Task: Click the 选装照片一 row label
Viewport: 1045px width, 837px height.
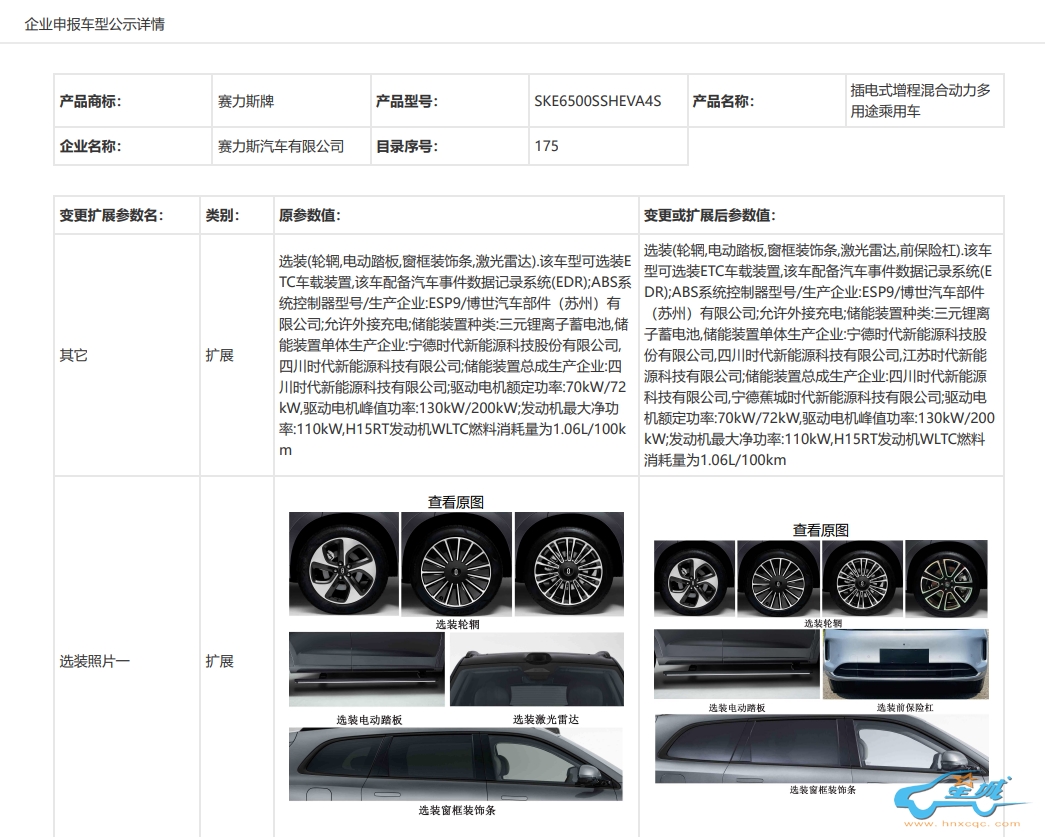Action: click(94, 661)
